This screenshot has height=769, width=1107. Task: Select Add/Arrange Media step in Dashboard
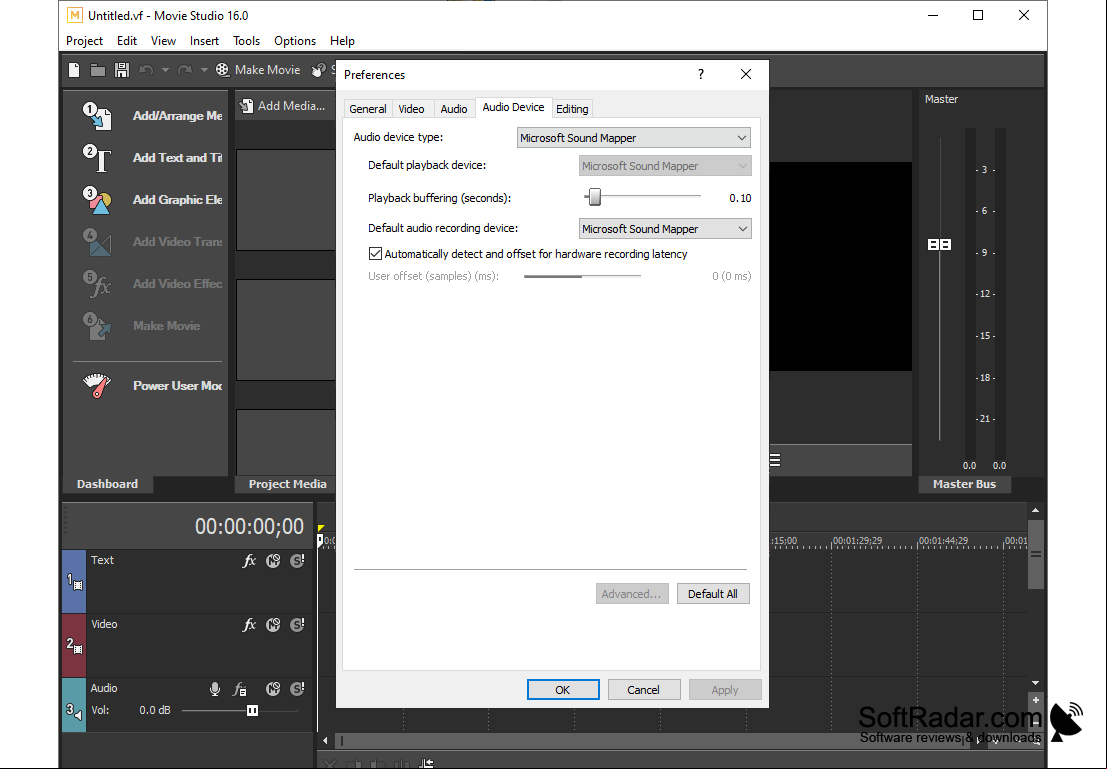pos(152,116)
